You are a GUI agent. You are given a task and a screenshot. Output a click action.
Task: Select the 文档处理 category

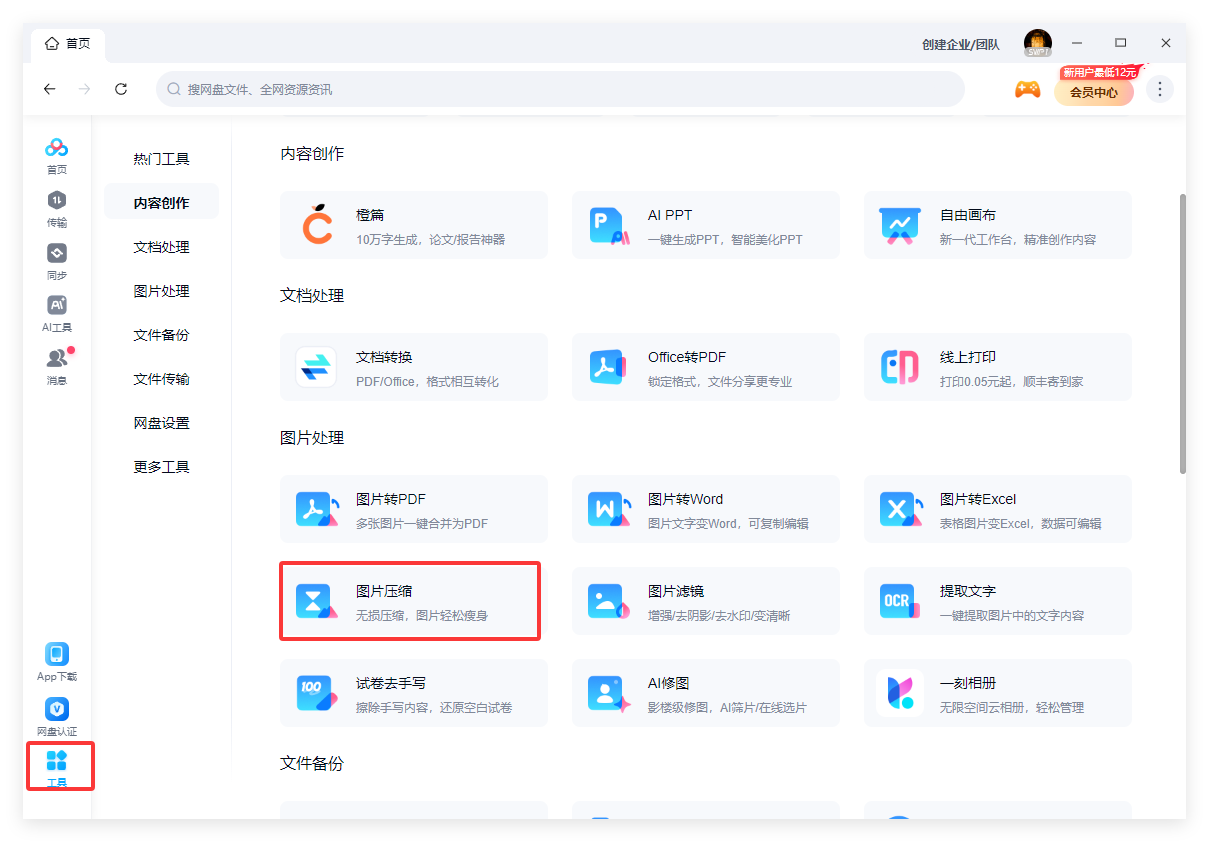(x=161, y=247)
